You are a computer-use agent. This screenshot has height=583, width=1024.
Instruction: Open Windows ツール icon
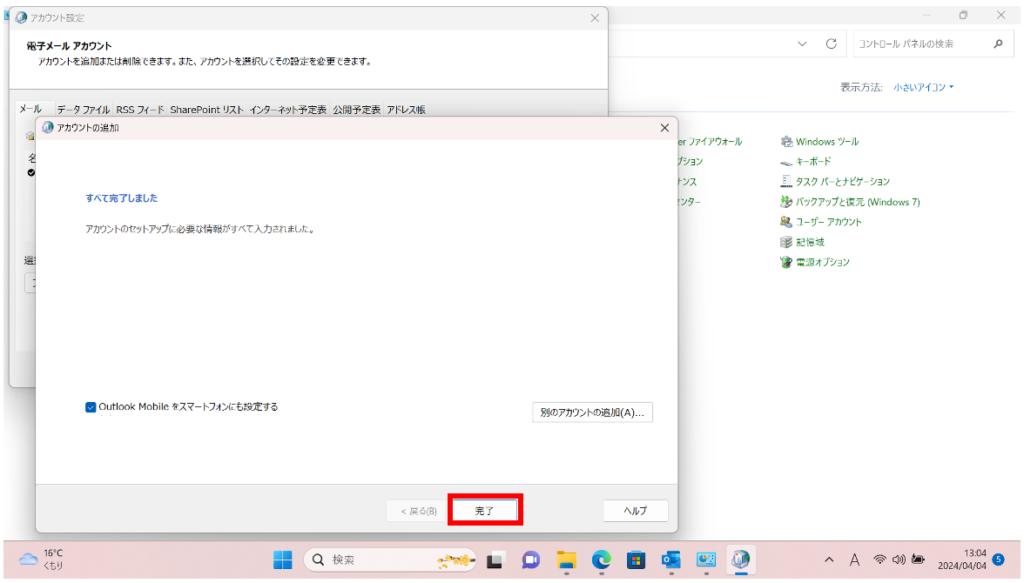coord(826,141)
